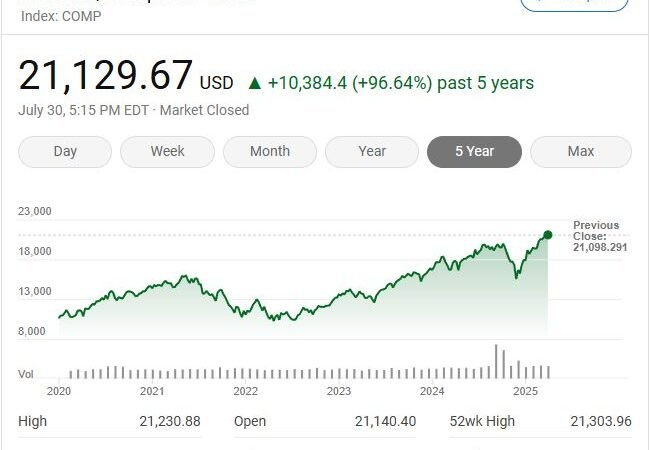Click the 2022 marker on time axis
Image resolution: width=651 pixels, height=450 pixels.
click(246, 391)
